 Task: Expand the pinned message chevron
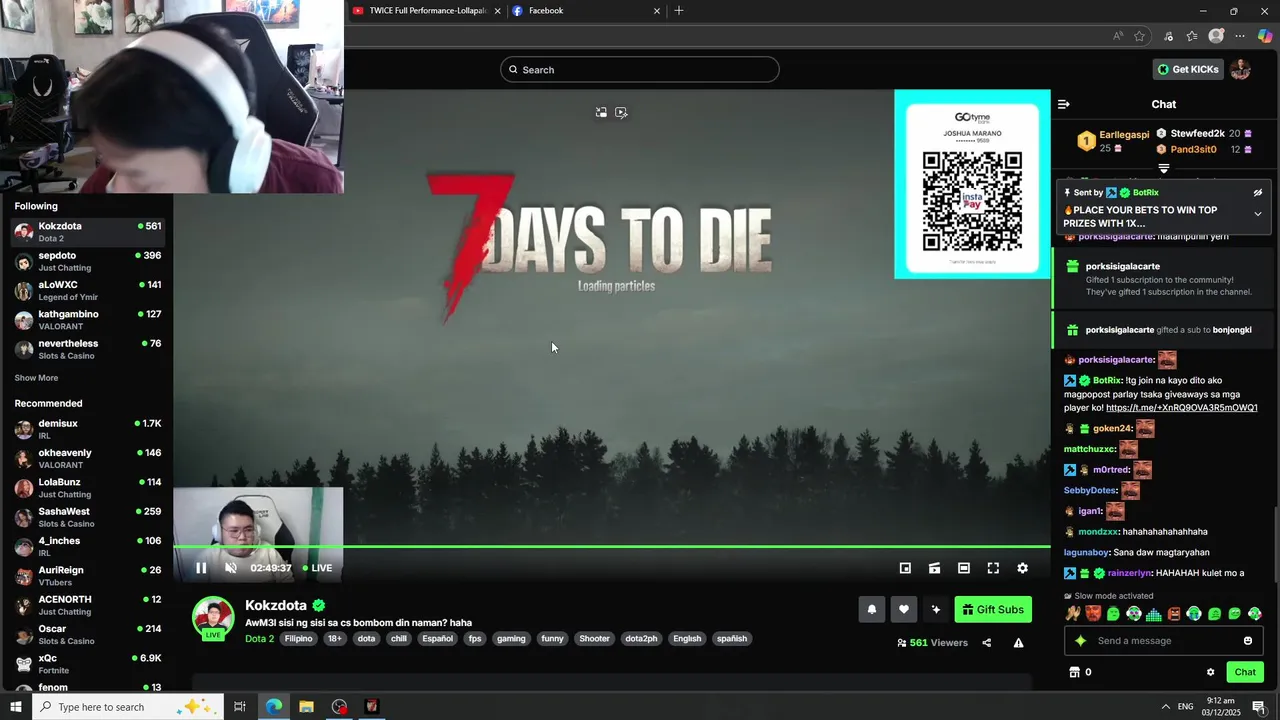[1258, 214]
